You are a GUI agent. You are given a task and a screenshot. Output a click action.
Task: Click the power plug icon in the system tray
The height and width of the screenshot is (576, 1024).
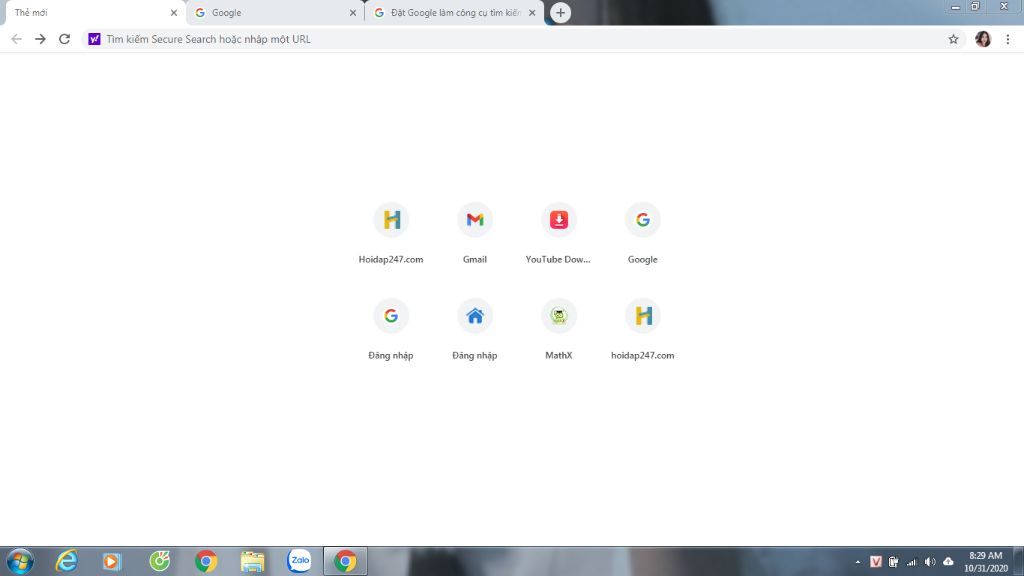pos(893,562)
